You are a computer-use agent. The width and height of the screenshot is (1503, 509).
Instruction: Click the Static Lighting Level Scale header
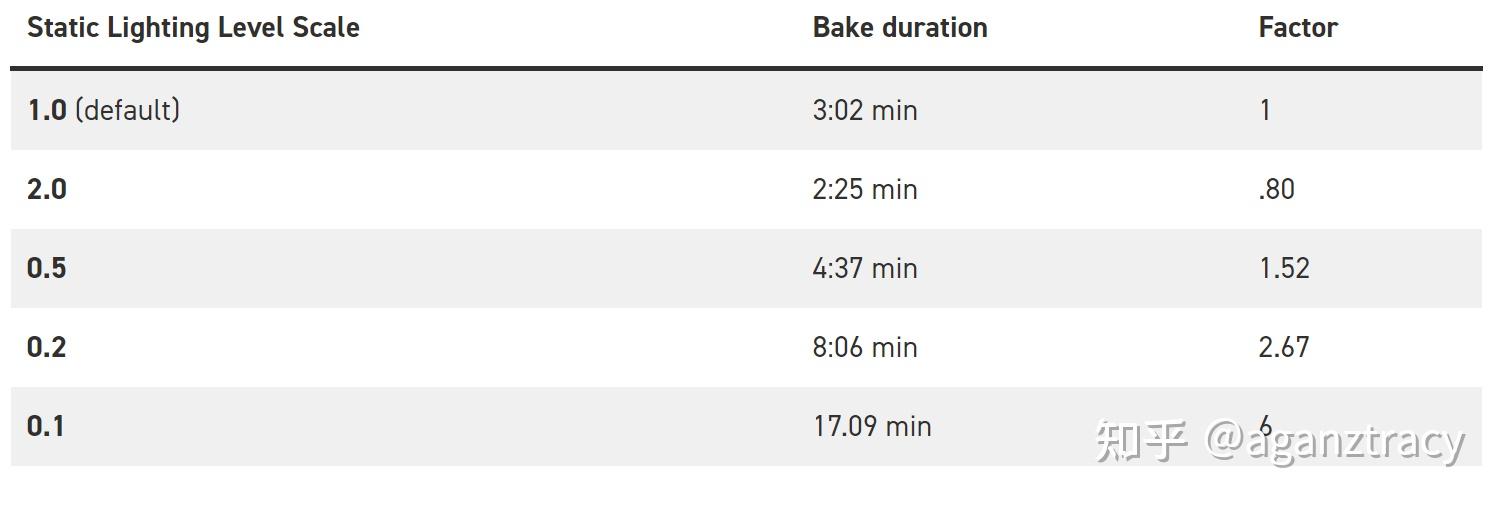pyautogui.click(x=193, y=28)
